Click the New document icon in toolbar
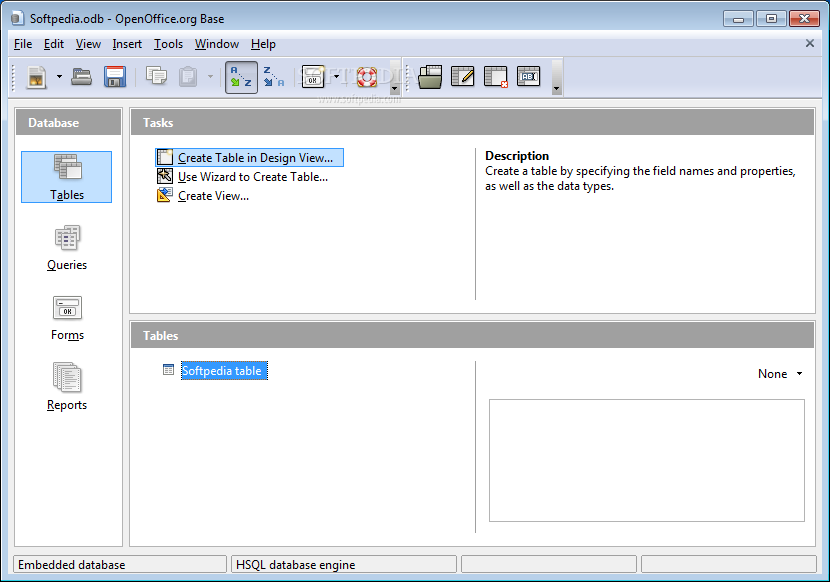 coord(37,77)
